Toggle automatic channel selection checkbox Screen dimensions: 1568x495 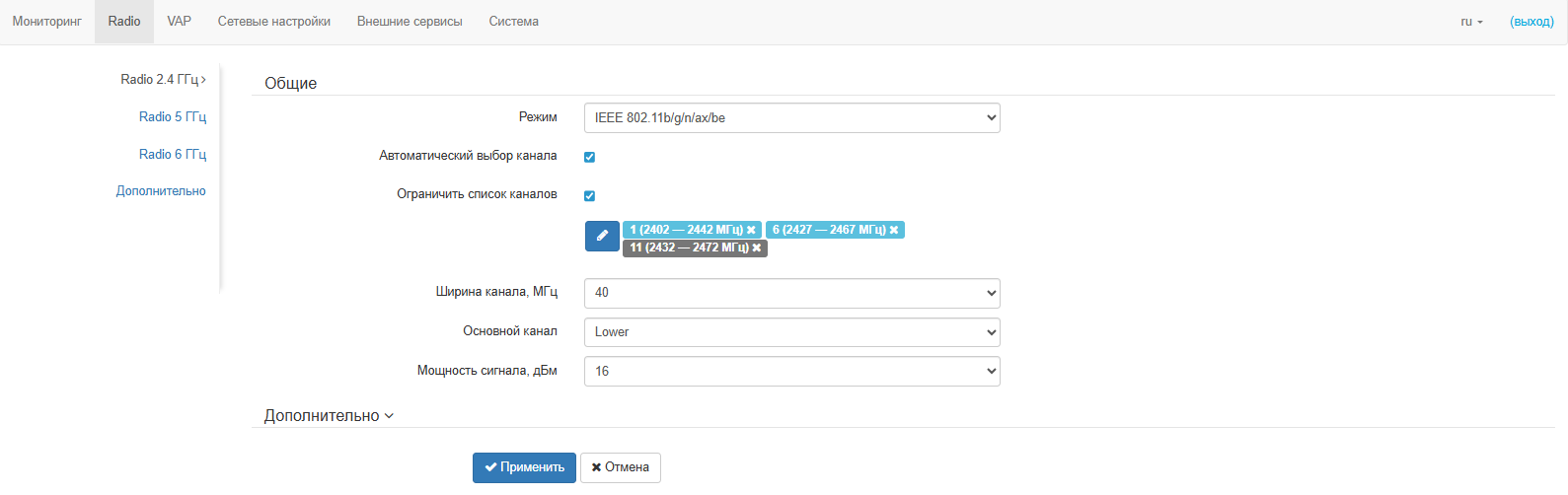point(589,157)
